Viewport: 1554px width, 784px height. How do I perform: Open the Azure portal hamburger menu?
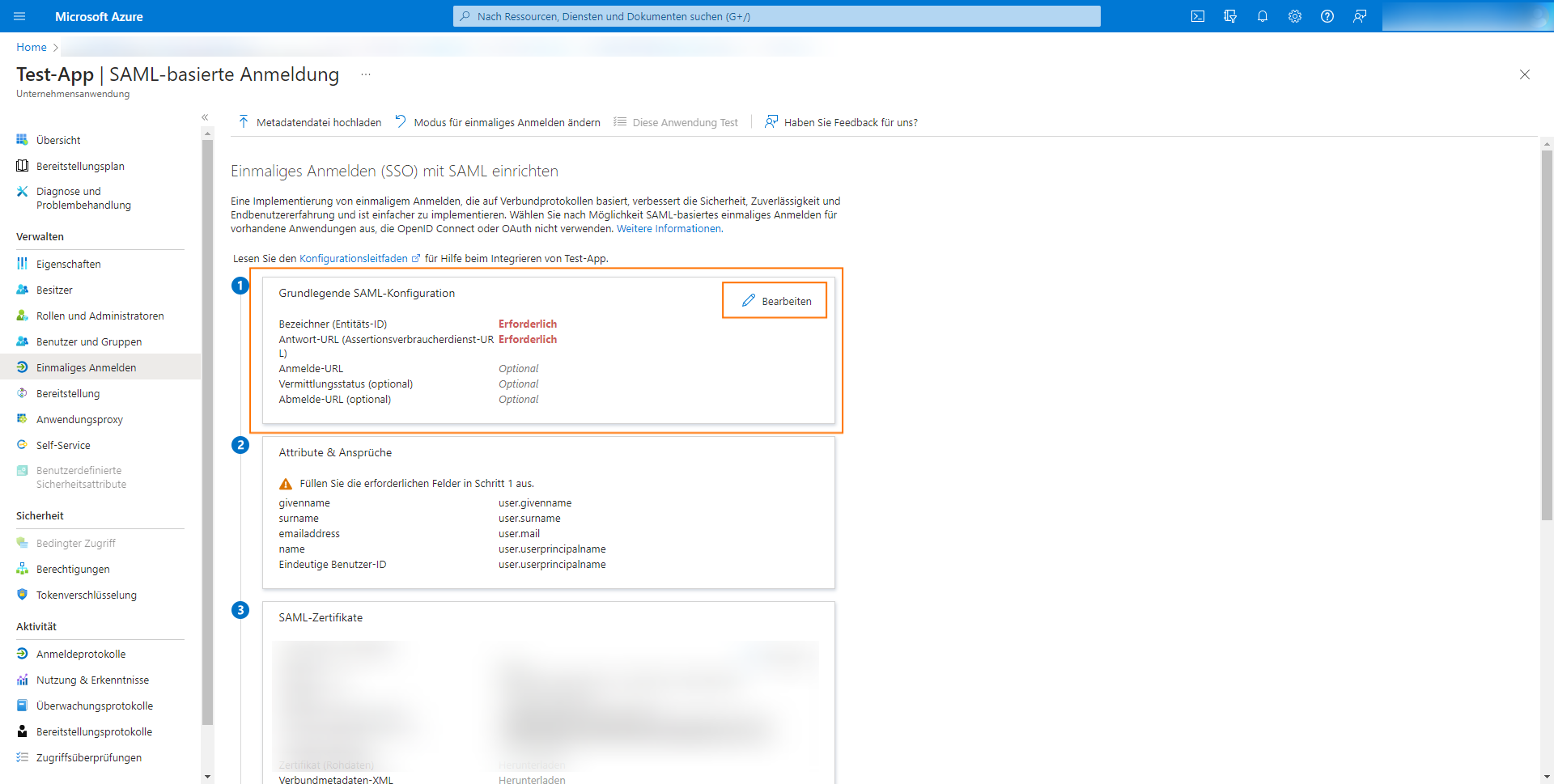(19, 16)
